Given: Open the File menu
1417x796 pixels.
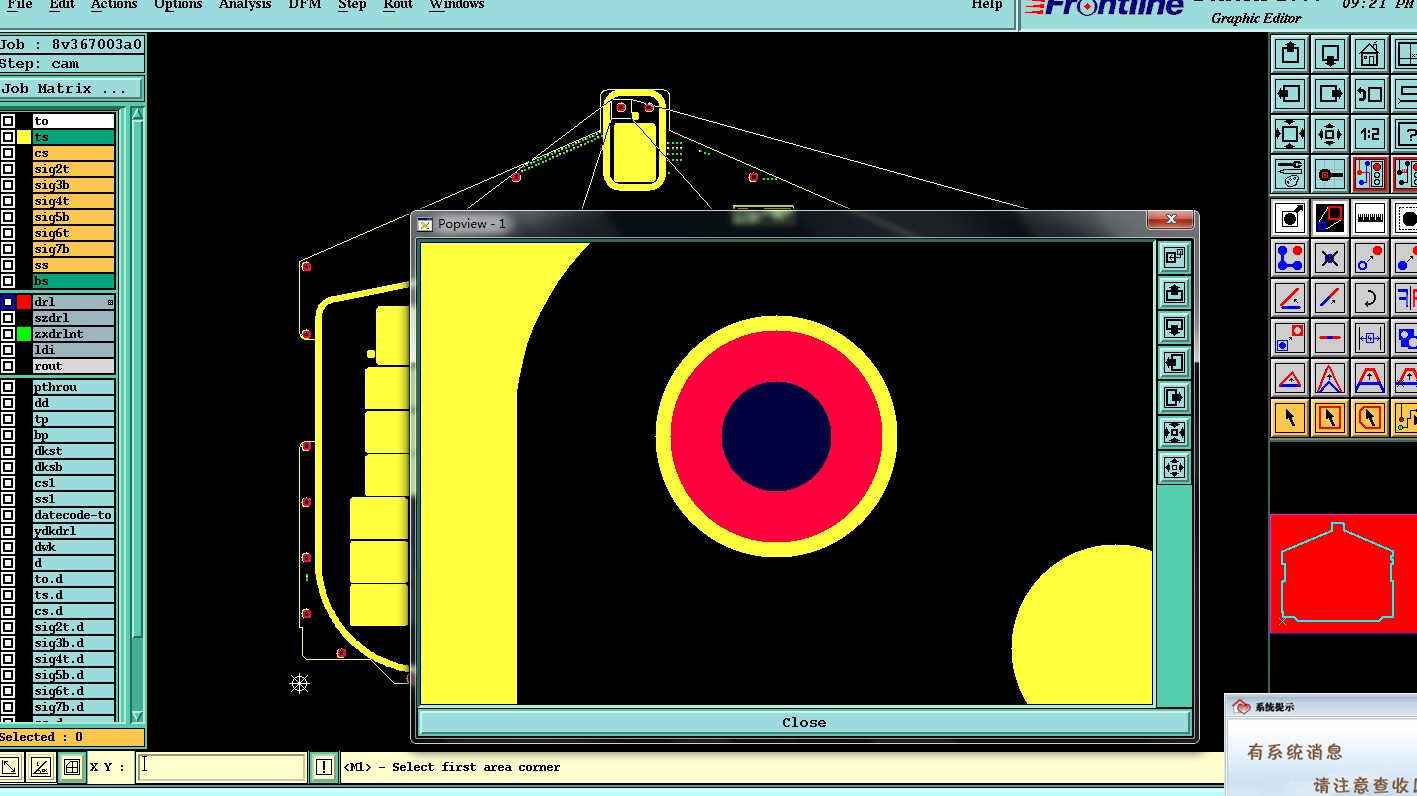Looking at the screenshot, I should tap(19, 5).
